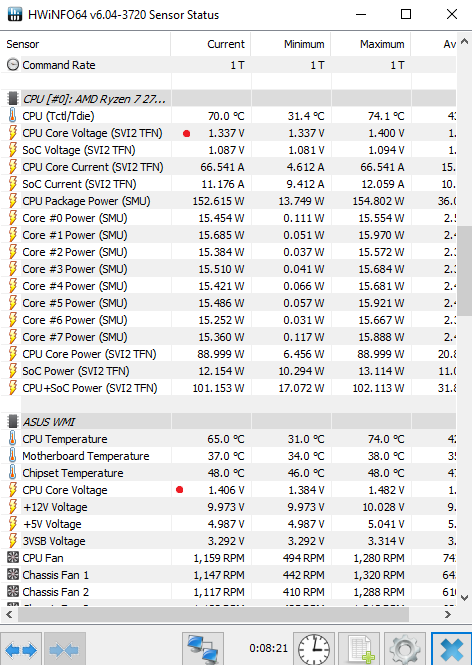Select ASUS WMI CPU Temperature row
472x665 pixels.
pos(228,439)
